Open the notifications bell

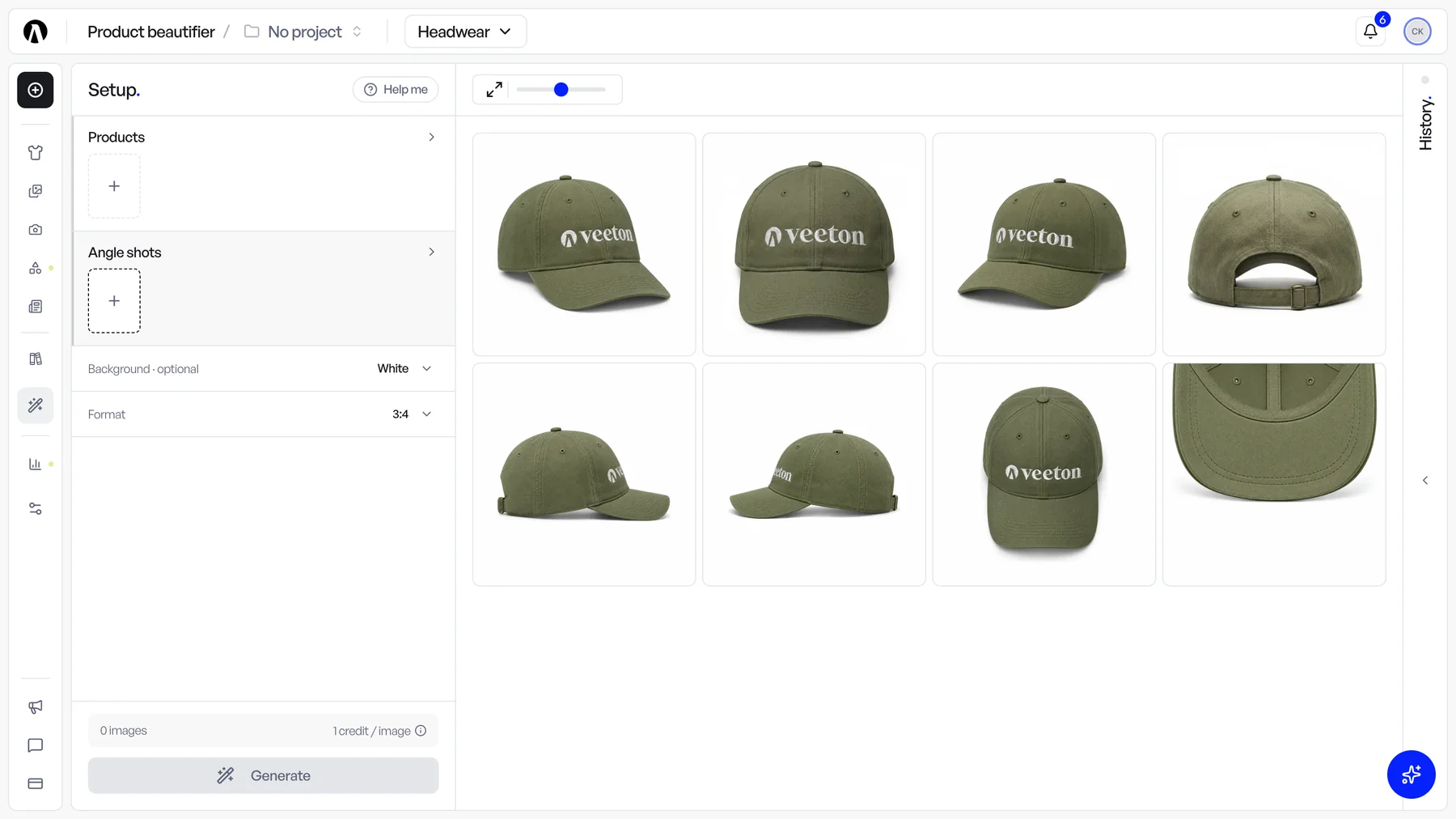(1370, 32)
